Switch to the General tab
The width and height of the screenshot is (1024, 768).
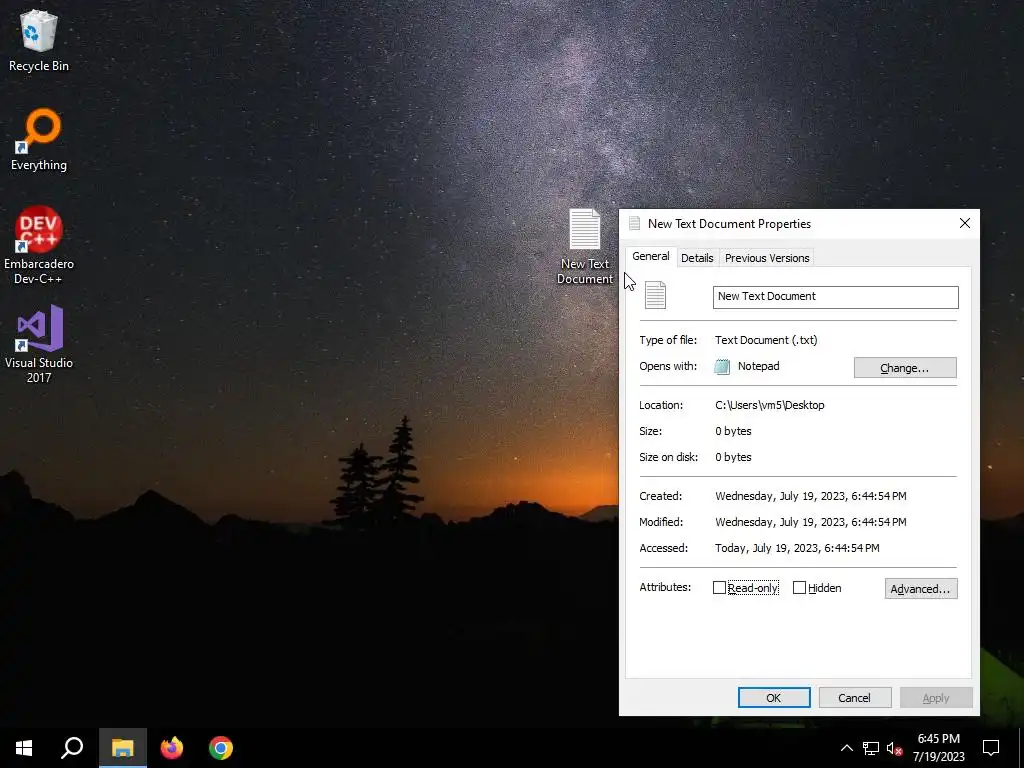[x=650, y=256]
